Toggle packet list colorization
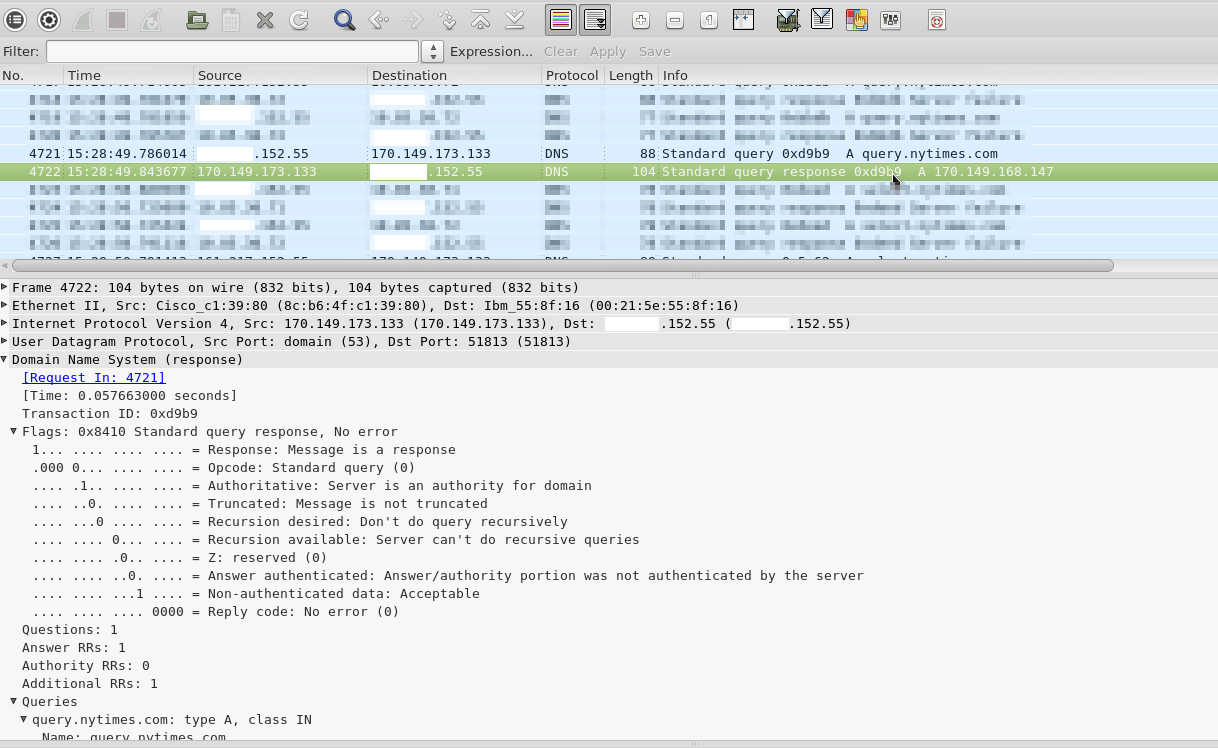 [x=561, y=19]
